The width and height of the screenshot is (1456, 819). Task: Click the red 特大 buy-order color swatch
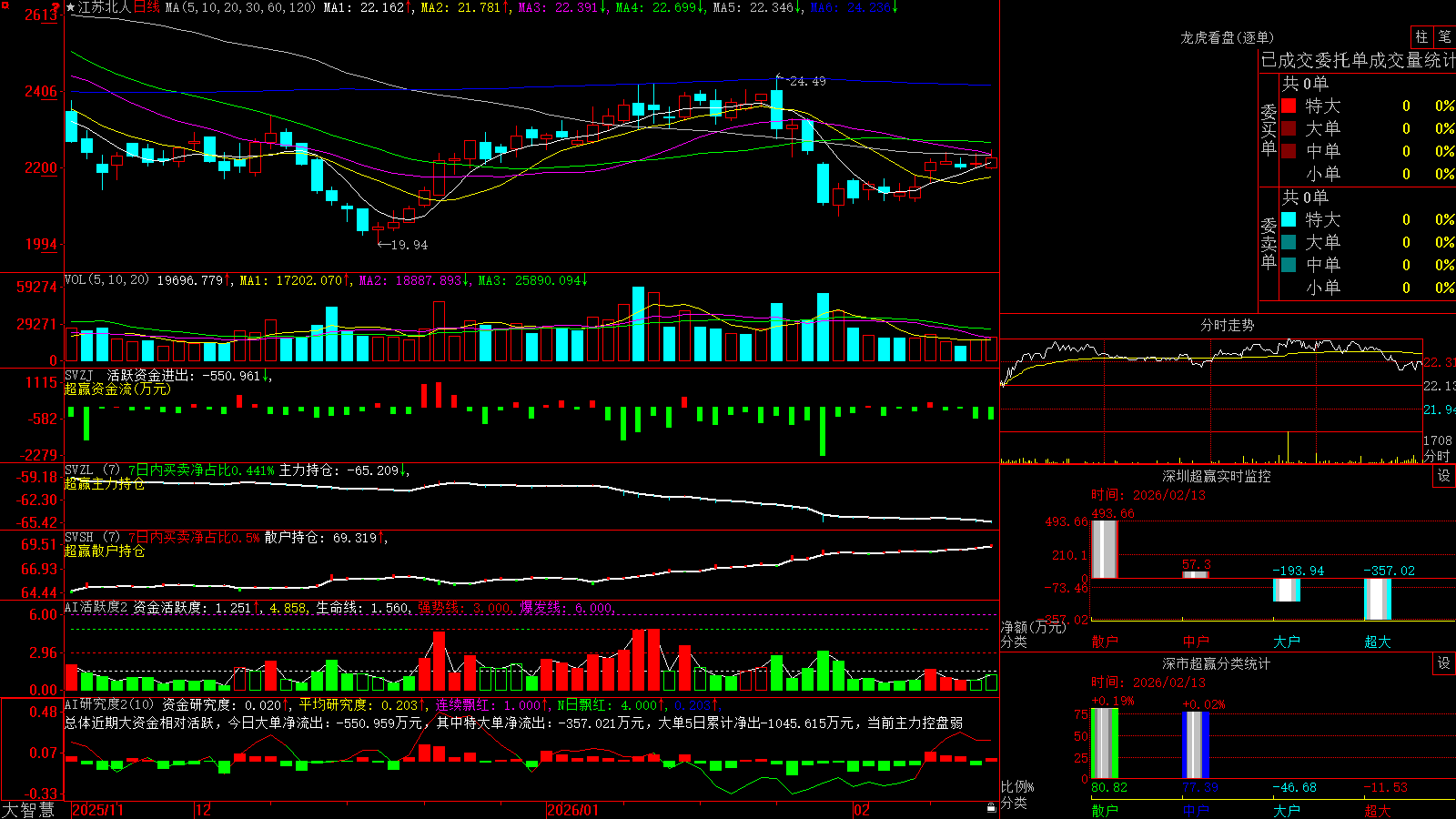click(1289, 106)
